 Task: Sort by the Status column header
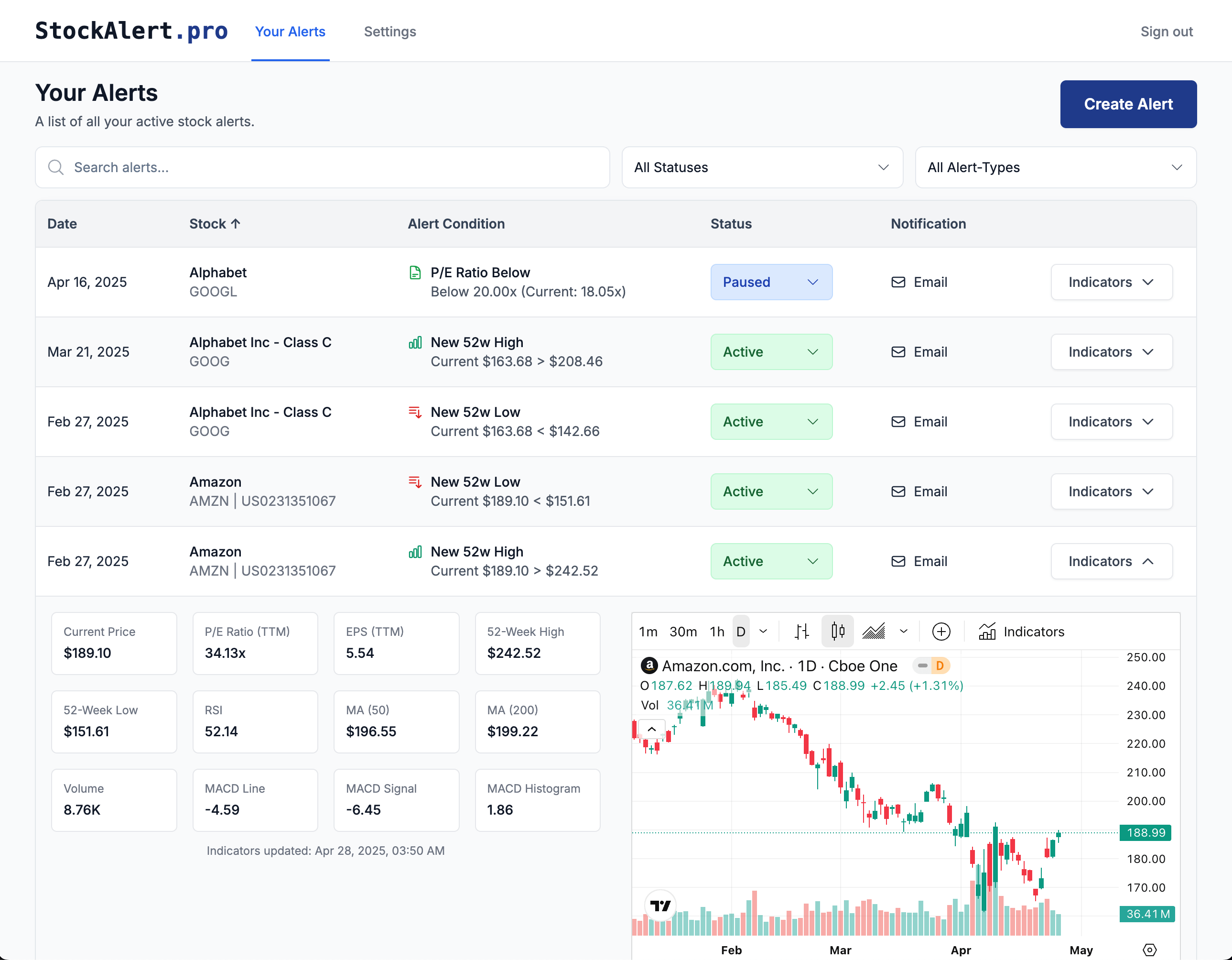(x=731, y=223)
